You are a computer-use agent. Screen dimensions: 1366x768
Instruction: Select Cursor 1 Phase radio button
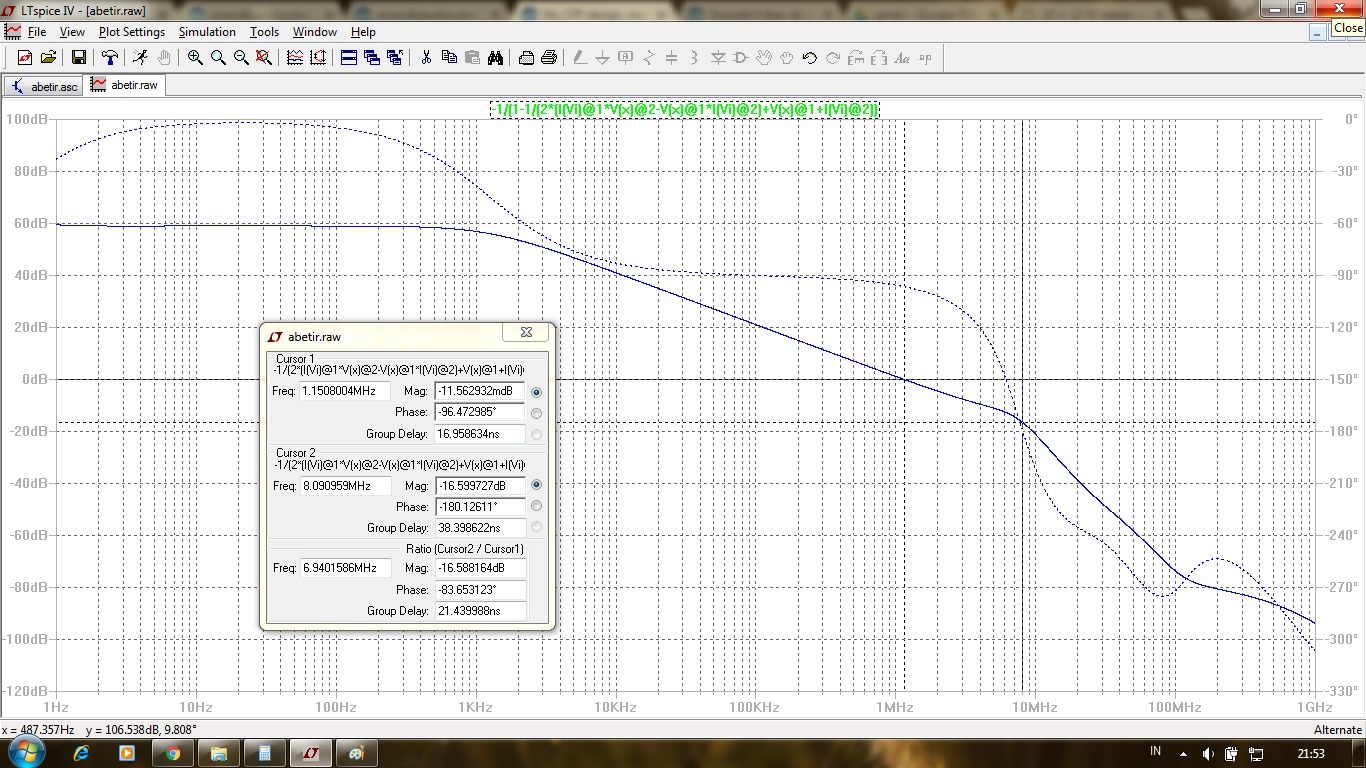pos(537,413)
